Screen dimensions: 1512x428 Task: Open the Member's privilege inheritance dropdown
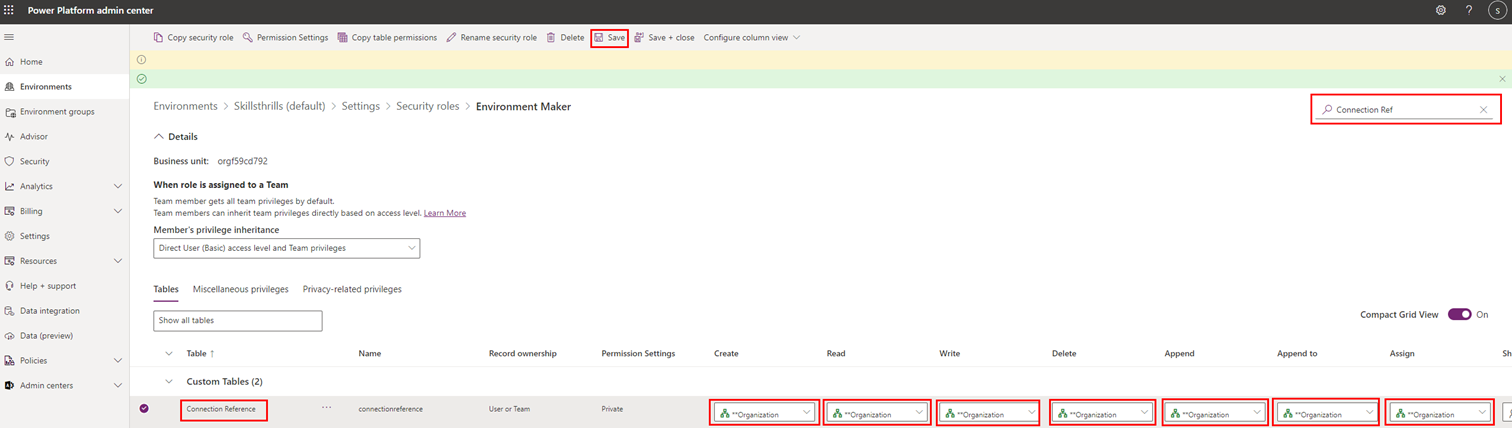tap(287, 248)
